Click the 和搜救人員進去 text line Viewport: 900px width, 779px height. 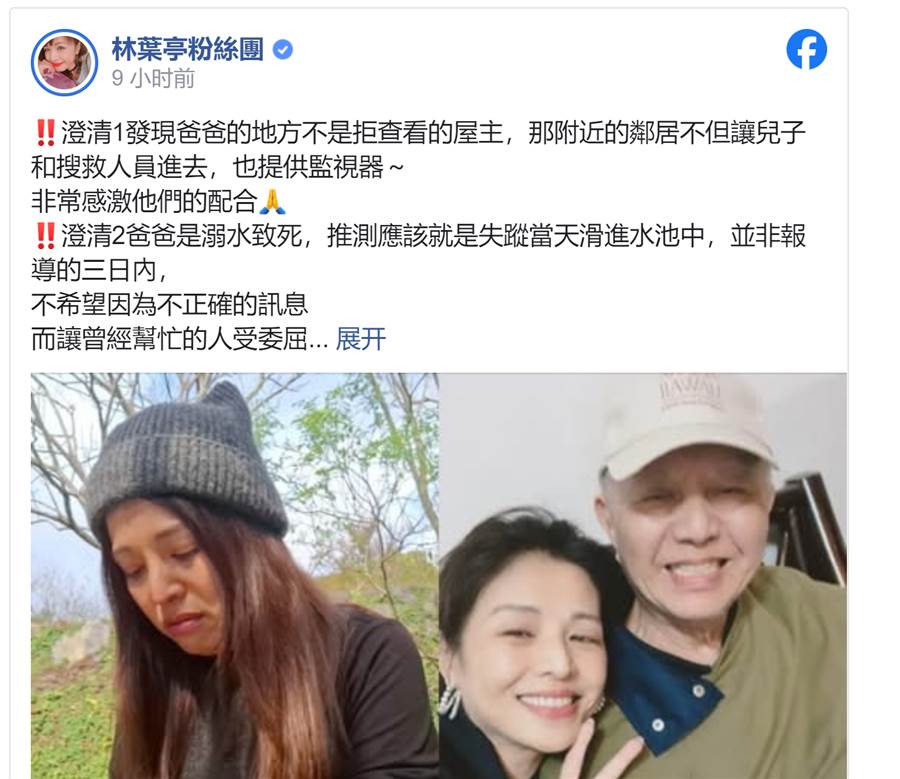[218, 167]
